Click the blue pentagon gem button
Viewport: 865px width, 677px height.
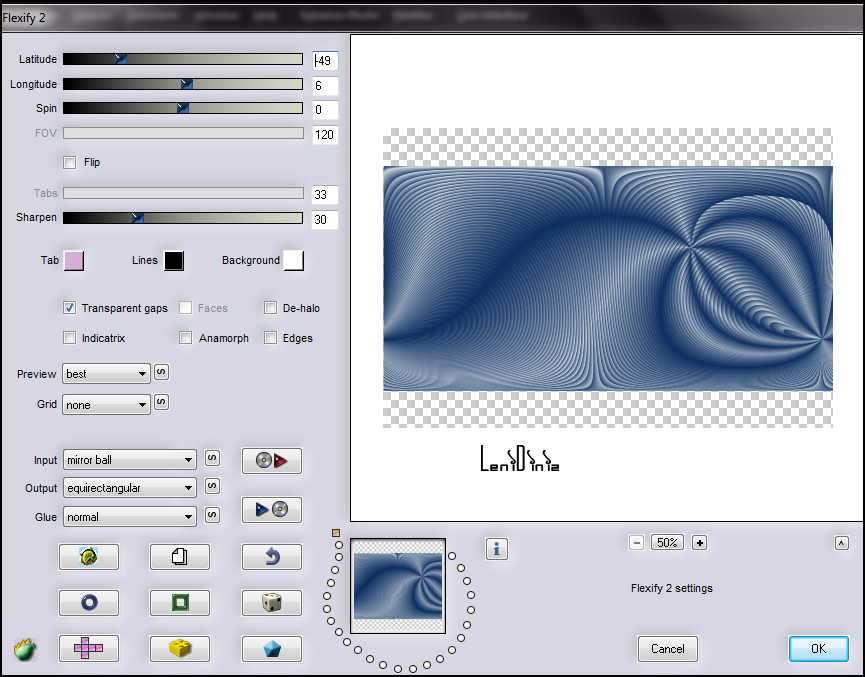(x=271, y=648)
